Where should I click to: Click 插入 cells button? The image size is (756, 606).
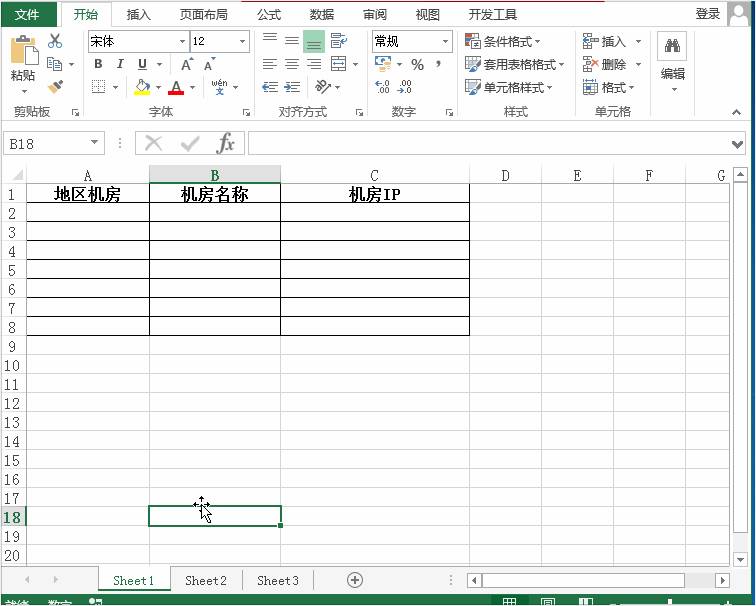click(605, 41)
